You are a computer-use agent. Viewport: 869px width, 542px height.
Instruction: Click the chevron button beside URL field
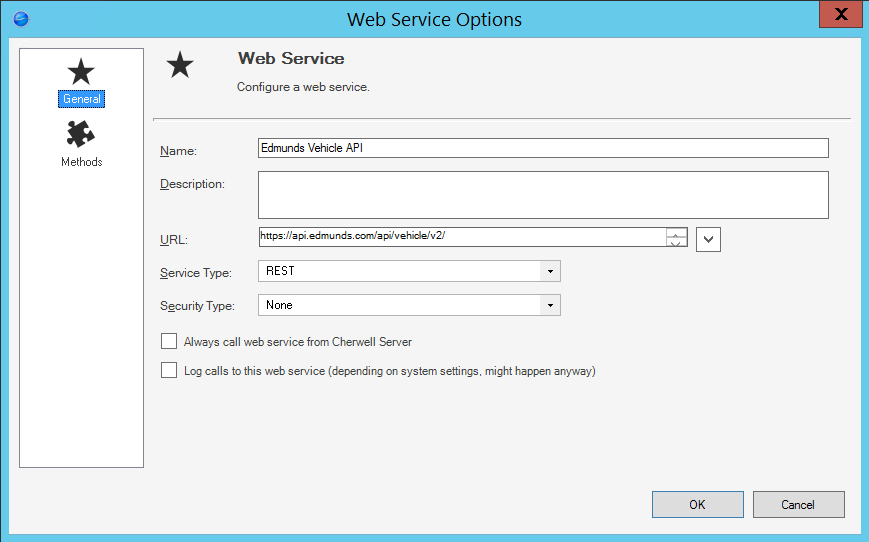[708, 239]
